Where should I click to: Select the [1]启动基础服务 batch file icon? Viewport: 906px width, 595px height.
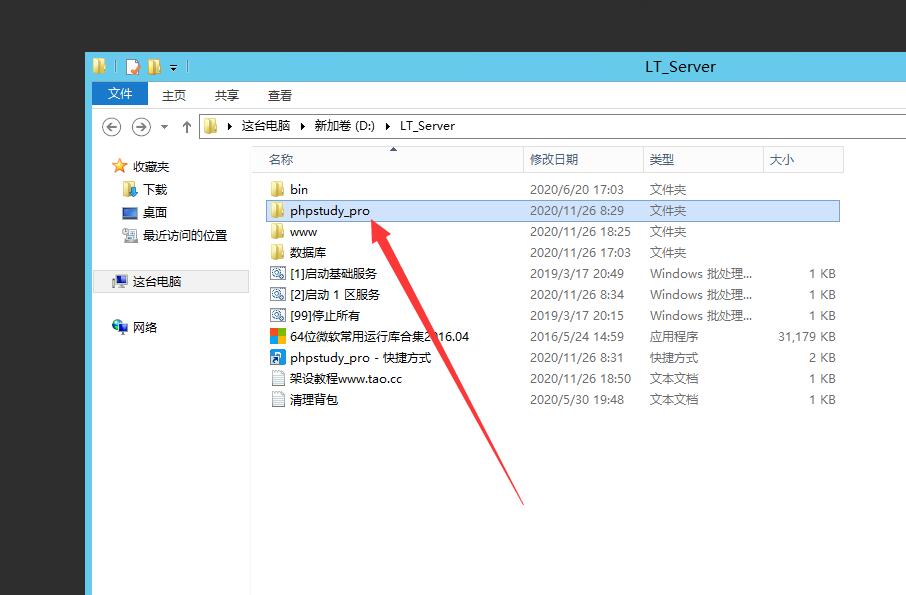[278, 273]
